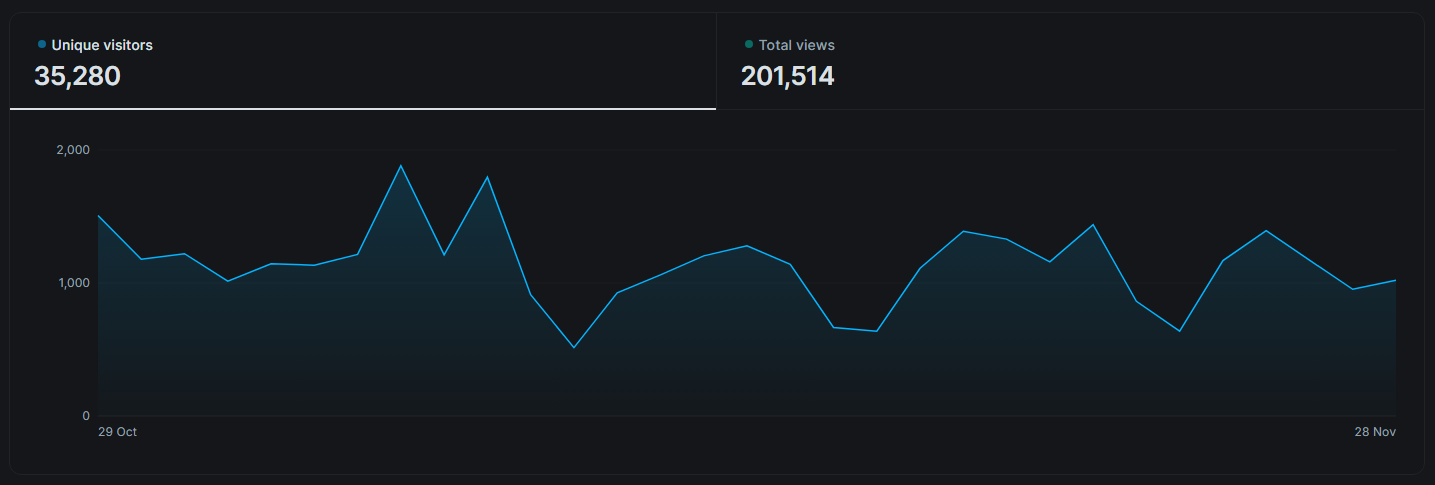Click the 201,514 views total
1435x485 pixels.
(787, 76)
